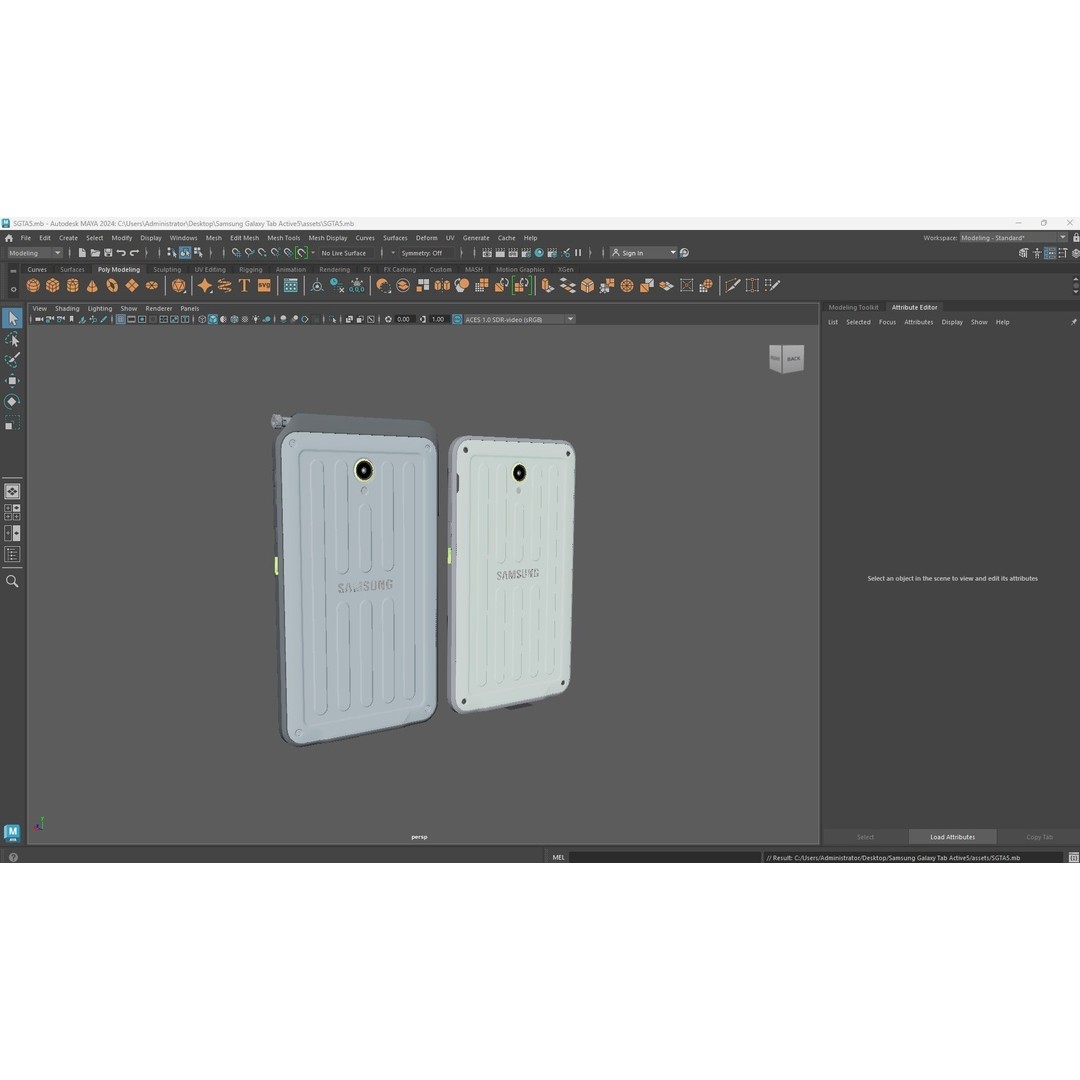The height and width of the screenshot is (1080, 1080).
Task: Switch to the UV Editing shelf tab
Action: pyautogui.click(x=210, y=269)
